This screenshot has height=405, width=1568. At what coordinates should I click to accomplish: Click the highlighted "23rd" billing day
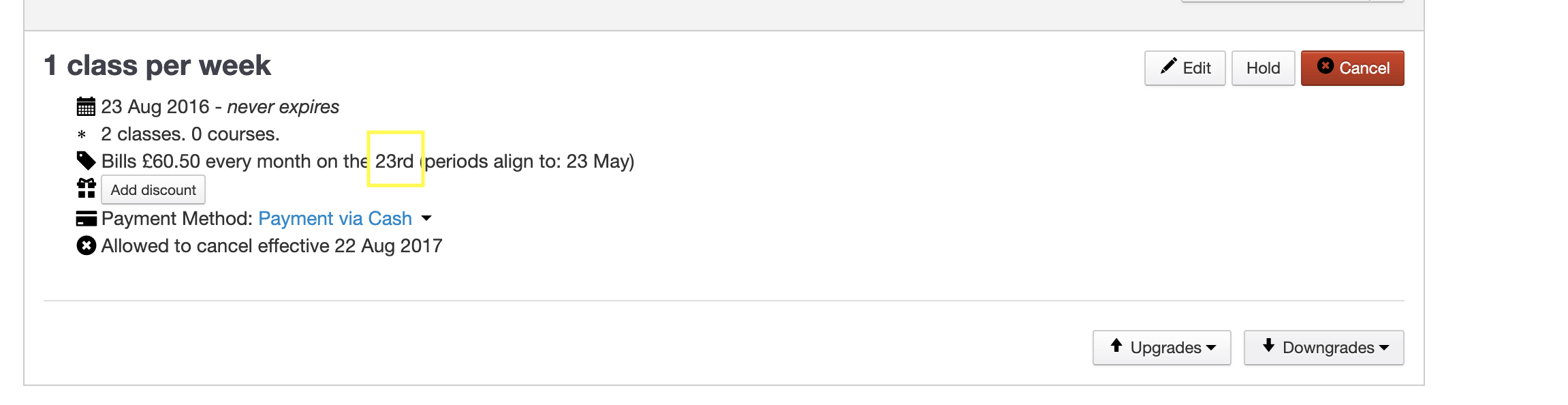pos(394,161)
